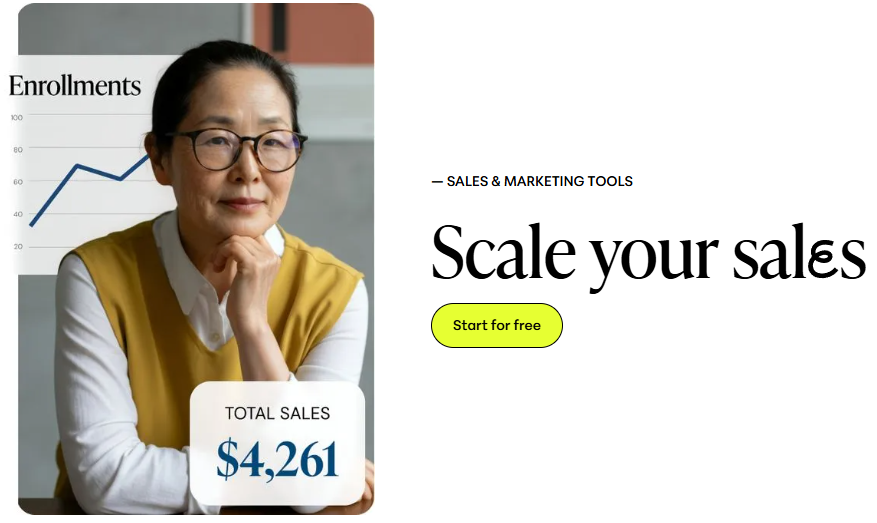
Task: Click the 60 value on chart axis
Action: point(18,182)
